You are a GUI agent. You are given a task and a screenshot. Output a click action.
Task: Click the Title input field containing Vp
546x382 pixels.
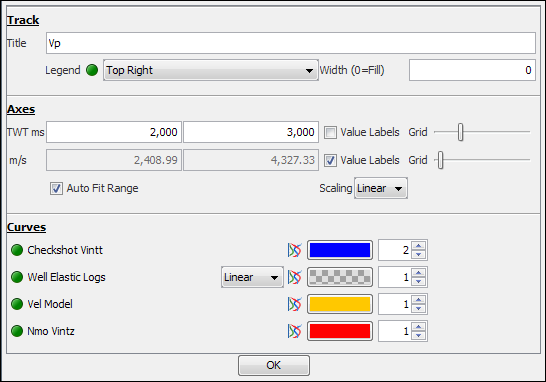coord(291,43)
